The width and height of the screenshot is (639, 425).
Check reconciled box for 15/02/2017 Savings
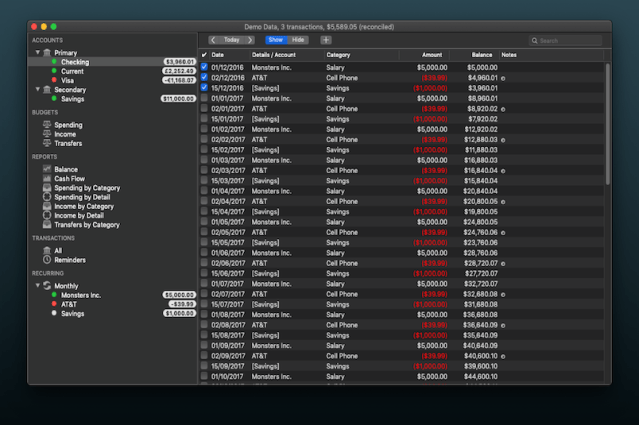coord(204,150)
